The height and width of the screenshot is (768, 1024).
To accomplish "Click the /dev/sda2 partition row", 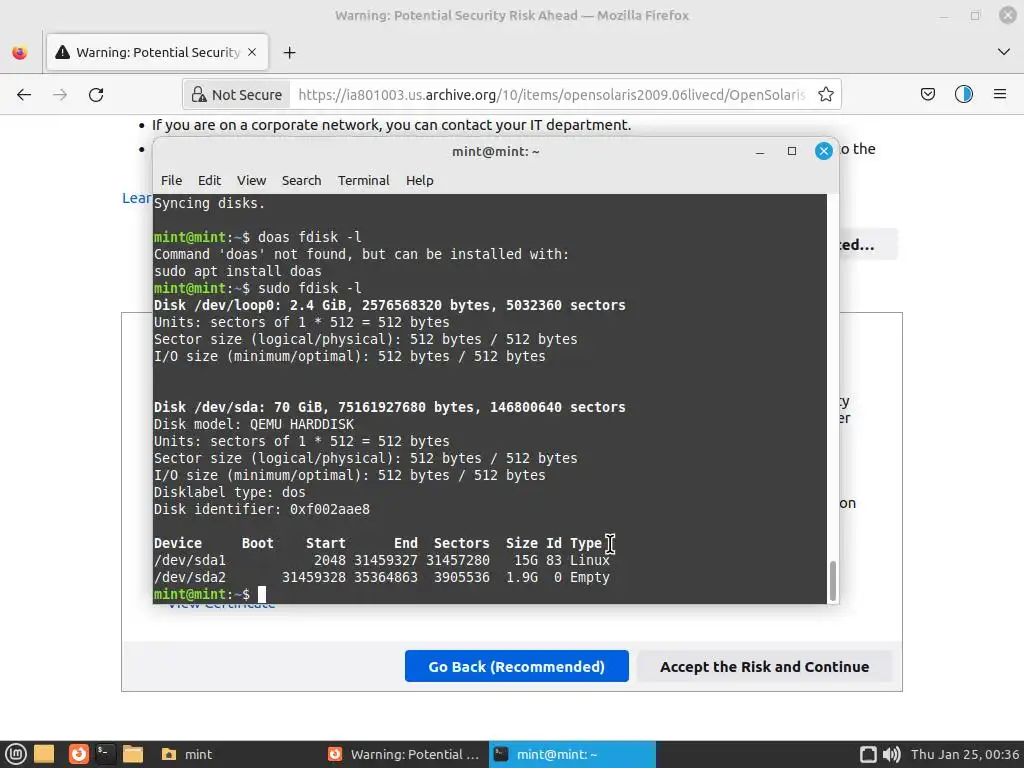I will click(x=382, y=577).
